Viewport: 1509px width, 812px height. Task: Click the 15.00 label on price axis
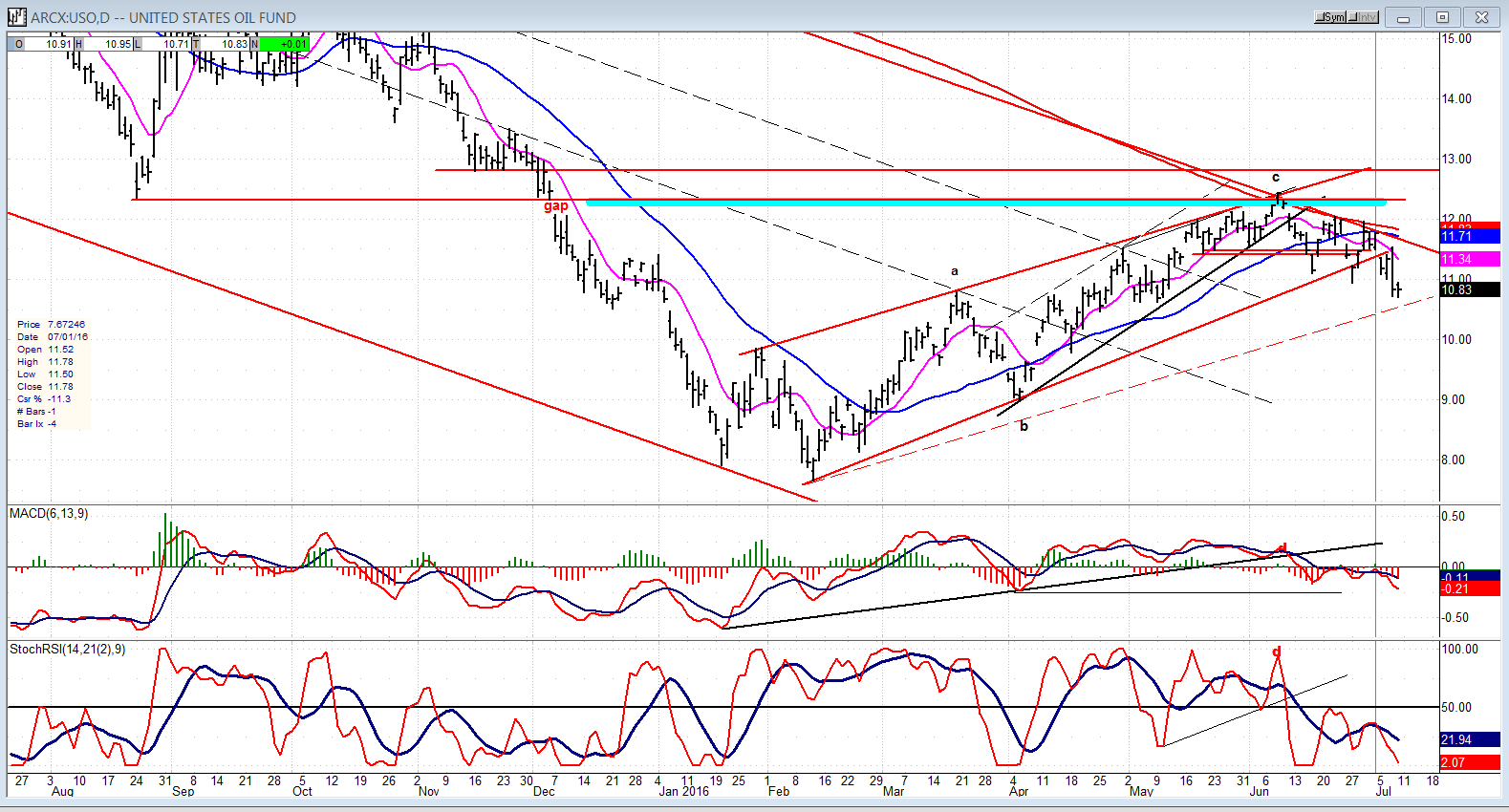1457,39
